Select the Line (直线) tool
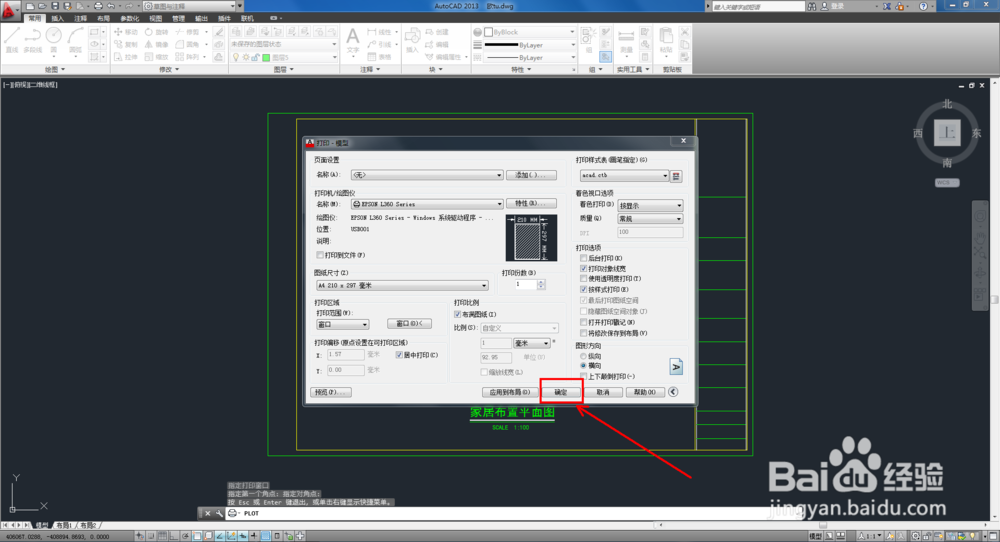The height and width of the screenshot is (542, 1000). 12,40
